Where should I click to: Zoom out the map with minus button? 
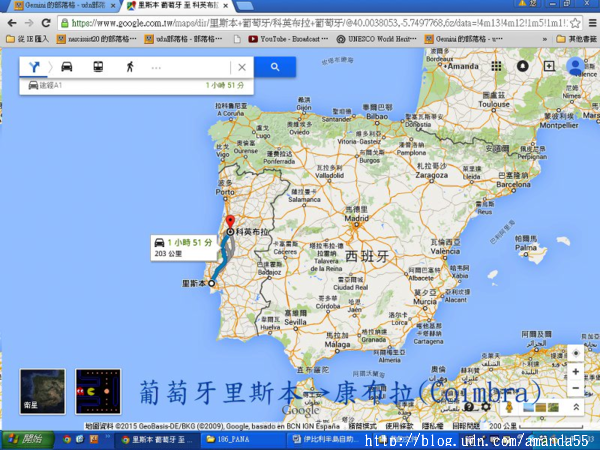point(574,388)
